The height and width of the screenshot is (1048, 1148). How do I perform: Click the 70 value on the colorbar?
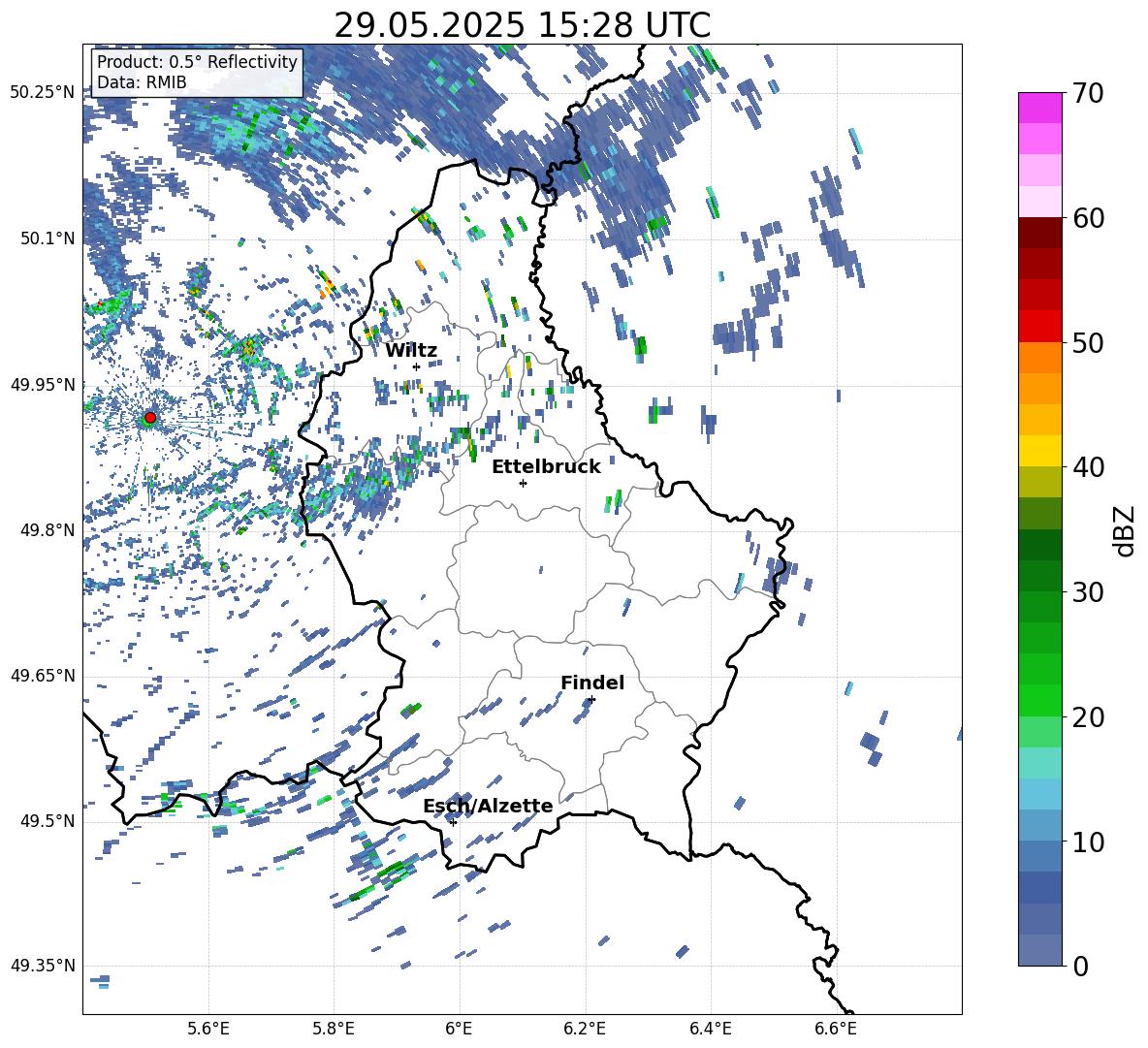click(x=1089, y=93)
